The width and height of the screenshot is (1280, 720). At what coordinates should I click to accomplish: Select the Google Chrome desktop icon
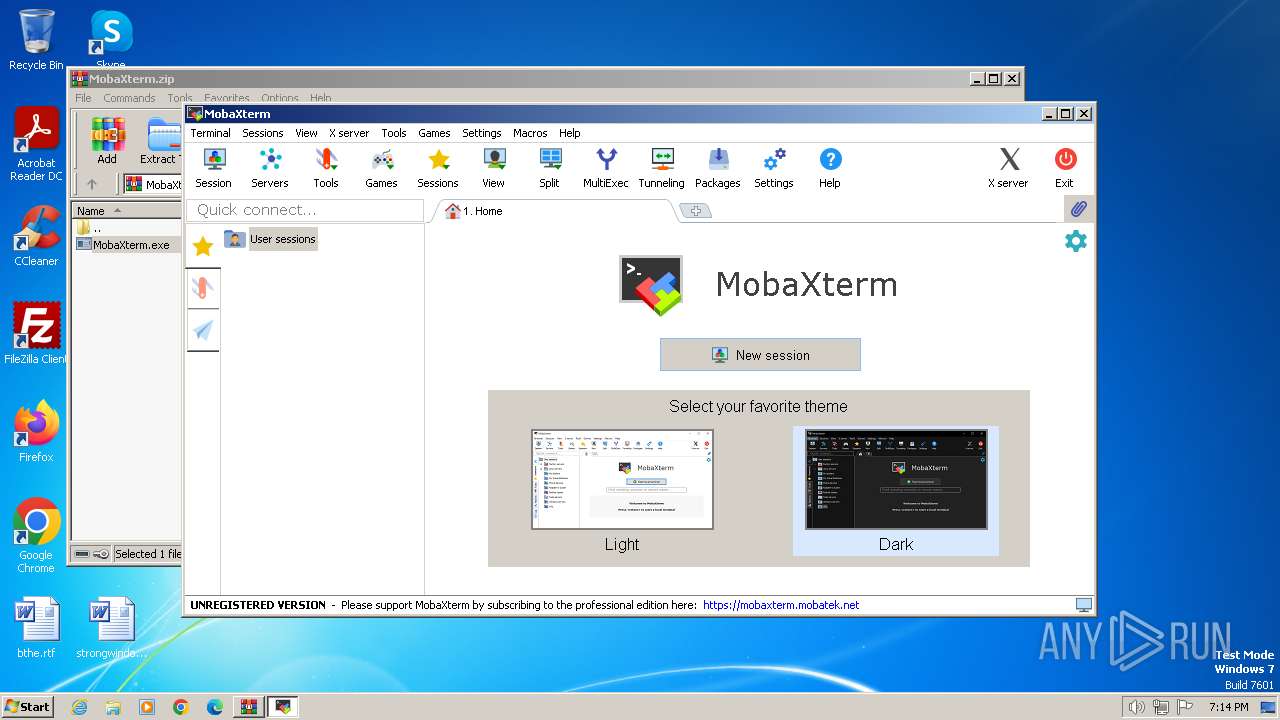click(36, 536)
